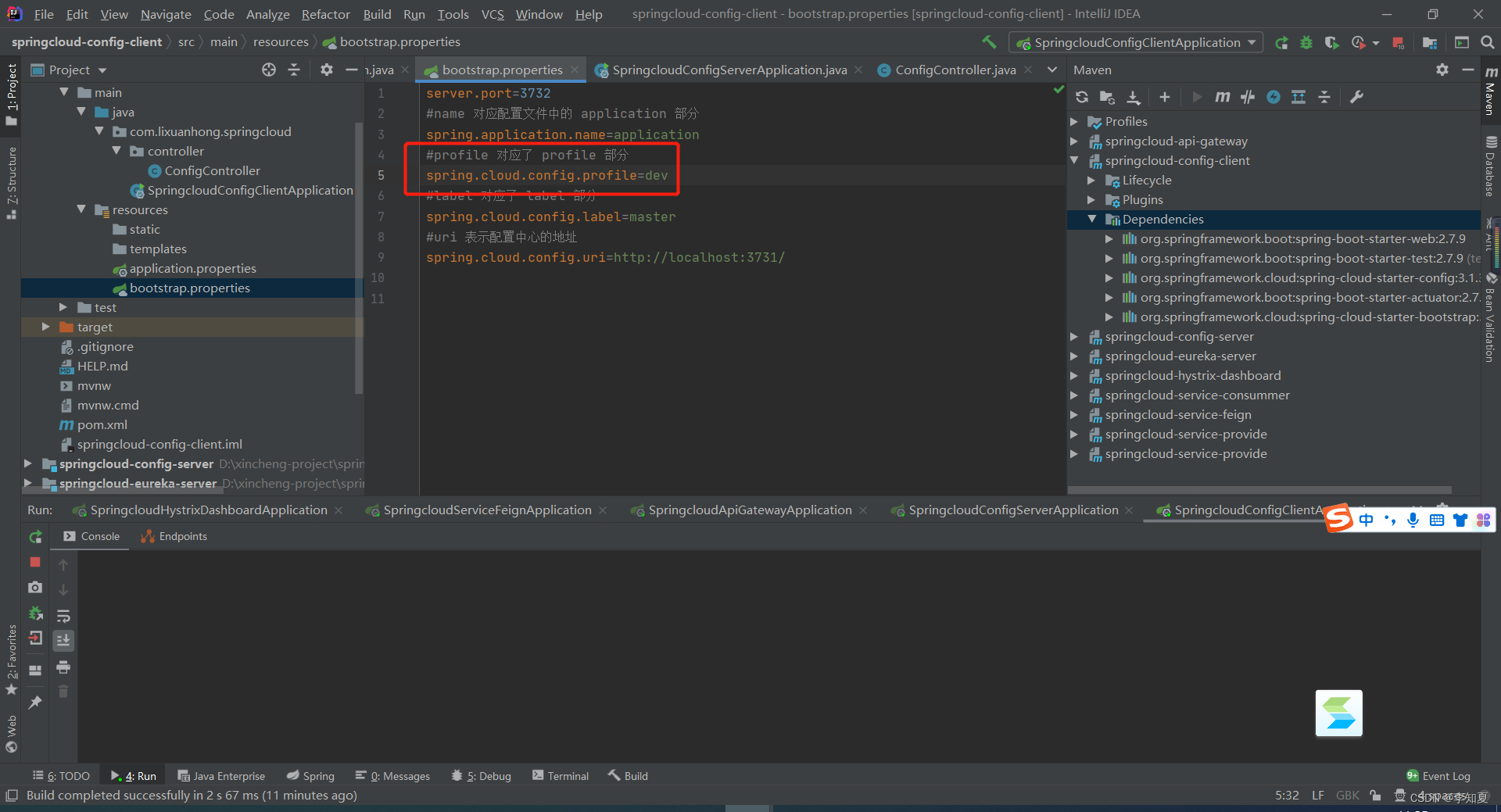The height and width of the screenshot is (812, 1501).
Task: Open run configuration dropdown SpringcloudConfigClientApplication
Action: click(1136, 43)
